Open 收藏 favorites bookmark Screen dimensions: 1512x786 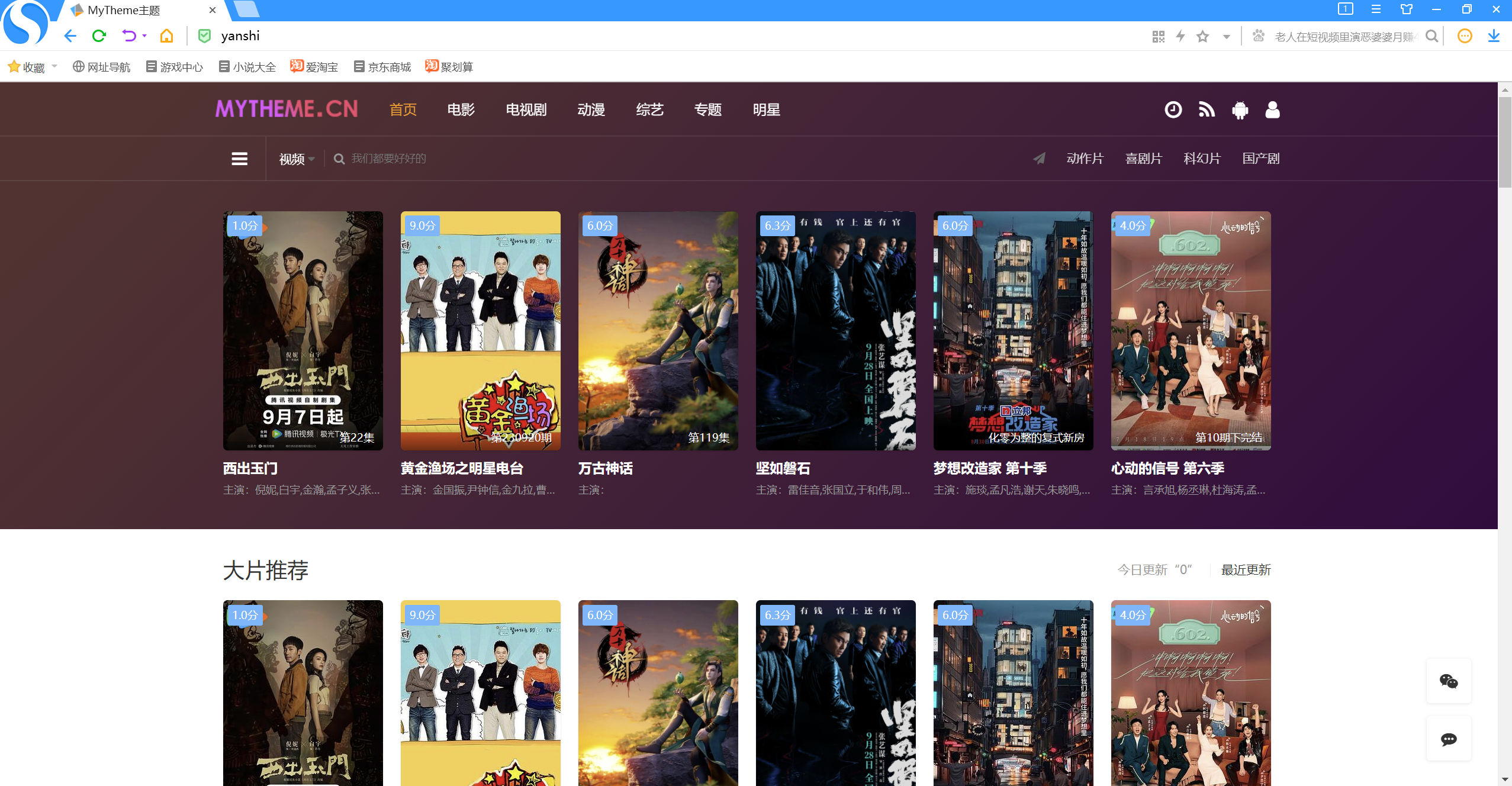[x=26, y=67]
